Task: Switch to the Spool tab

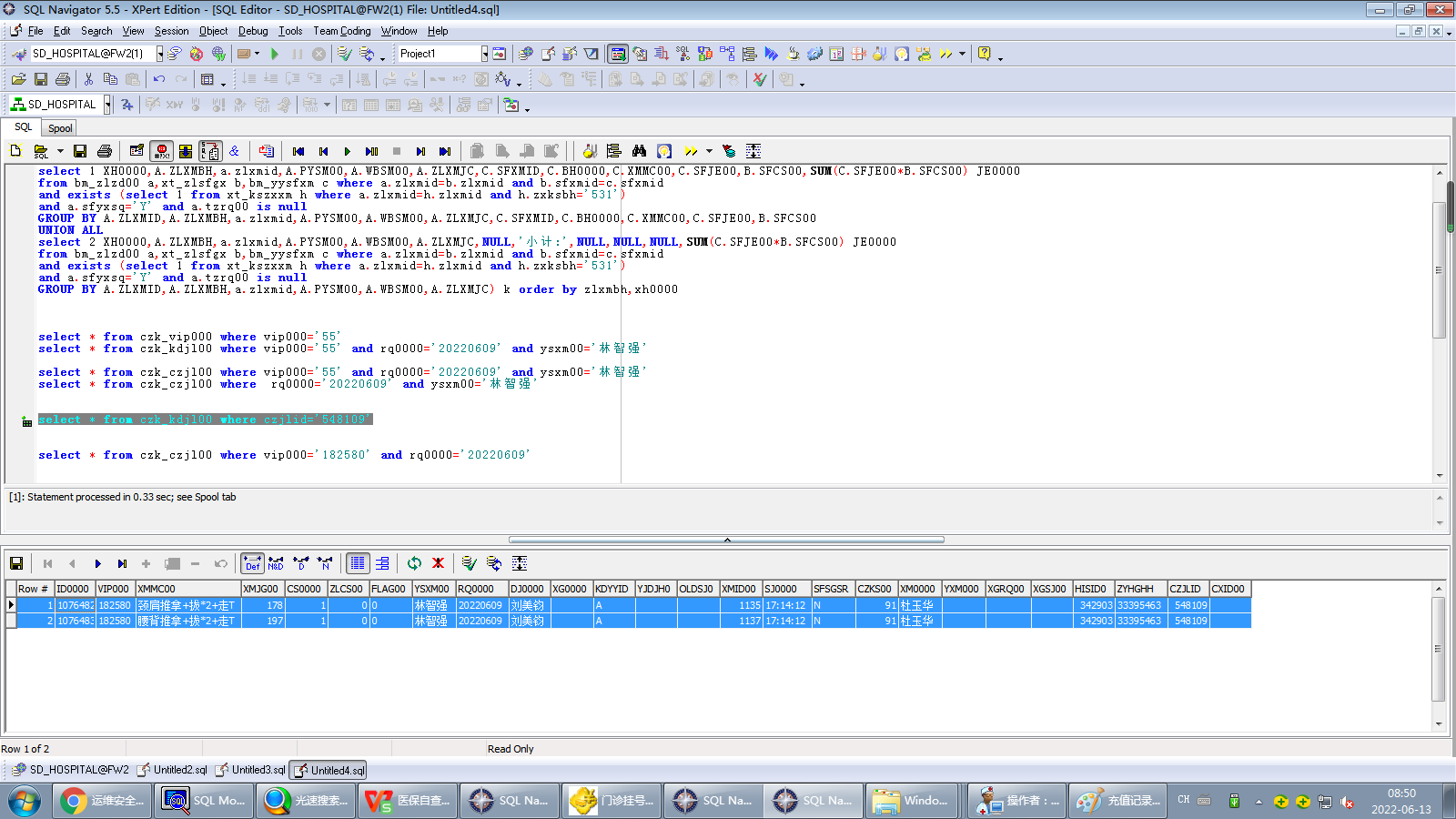Action: click(x=60, y=128)
